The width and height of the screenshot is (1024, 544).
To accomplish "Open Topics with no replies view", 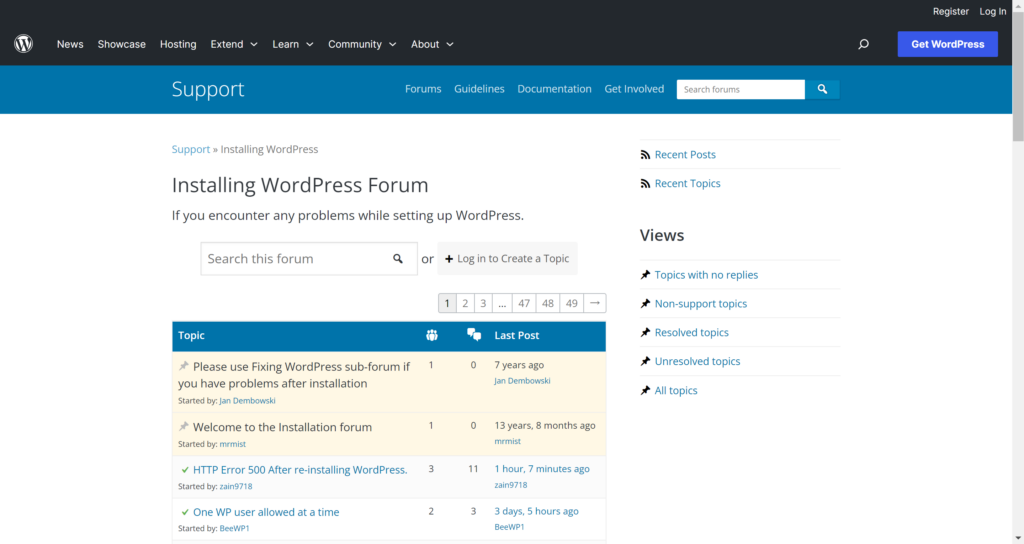I will (707, 275).
